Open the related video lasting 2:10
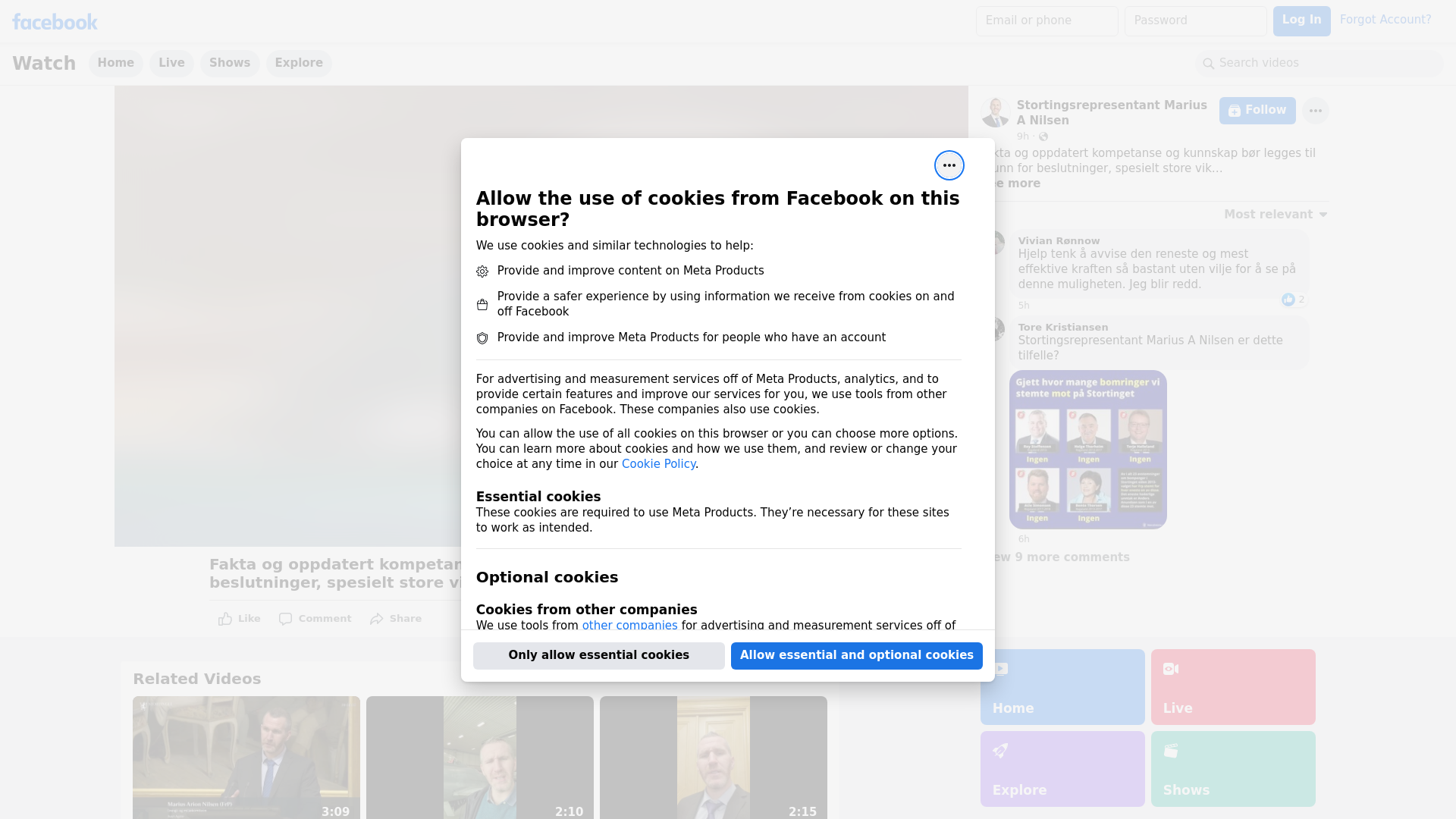This screenshot has height=819, width=1456. pyautogui.click(x=480, y=758)
